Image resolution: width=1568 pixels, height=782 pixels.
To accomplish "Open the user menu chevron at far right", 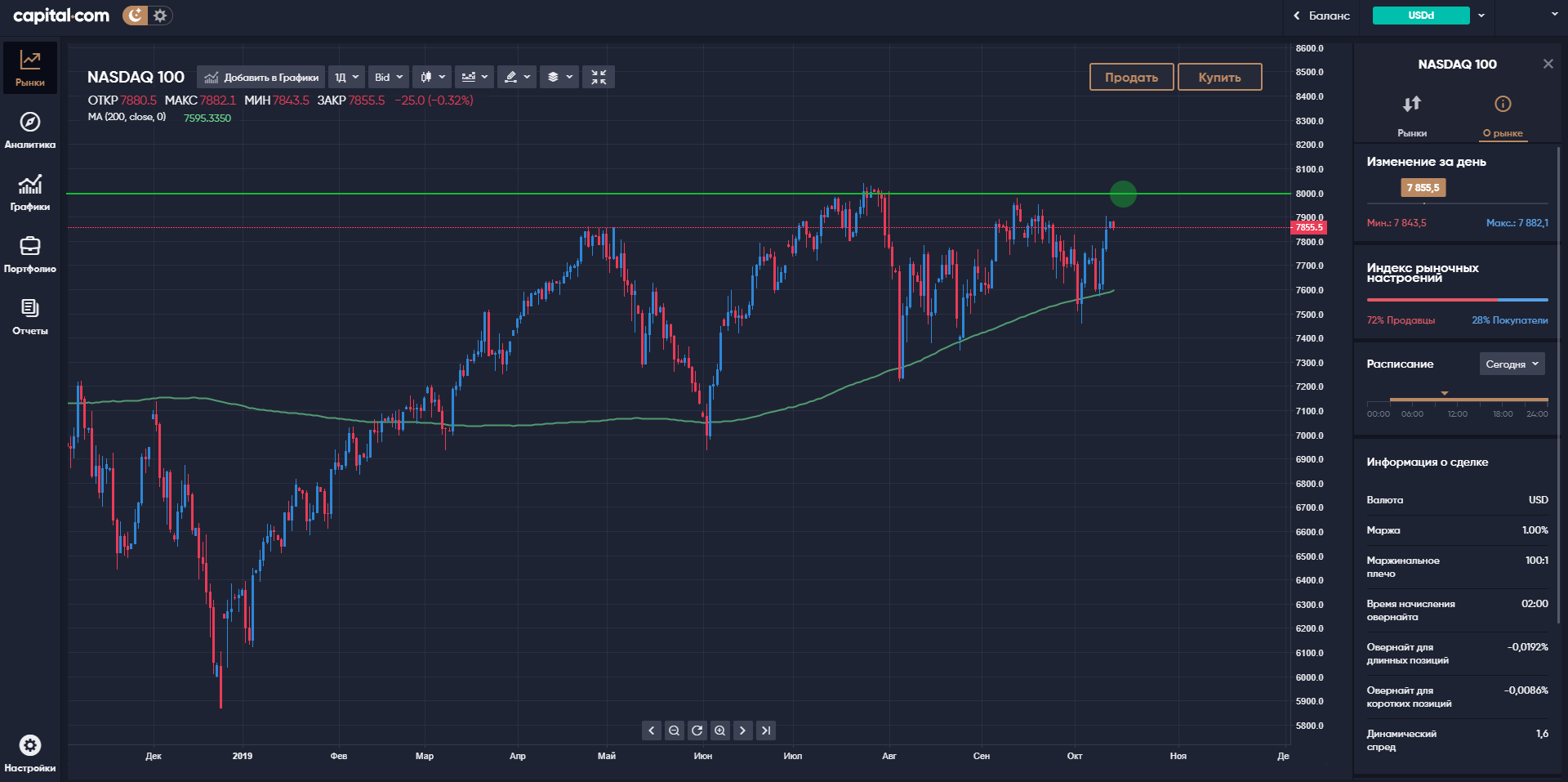I will [1555, 14].
